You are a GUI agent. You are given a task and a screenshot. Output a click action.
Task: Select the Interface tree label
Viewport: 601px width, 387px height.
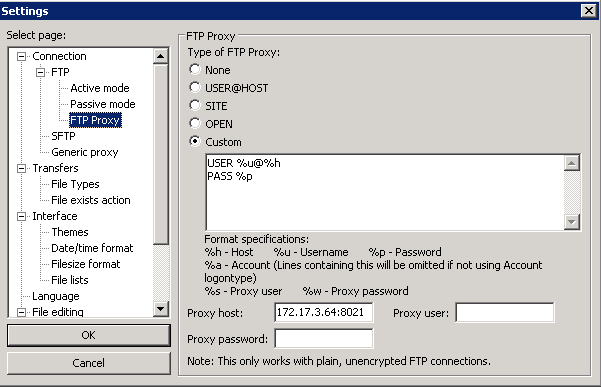point(55,216)
